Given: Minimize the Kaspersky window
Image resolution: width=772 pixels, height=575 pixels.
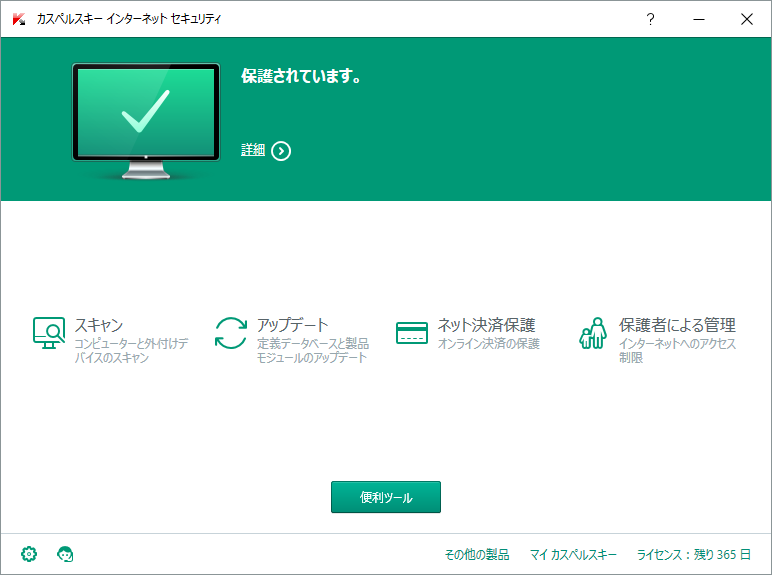Looking at the screenshot, I should tap(699, 19).
